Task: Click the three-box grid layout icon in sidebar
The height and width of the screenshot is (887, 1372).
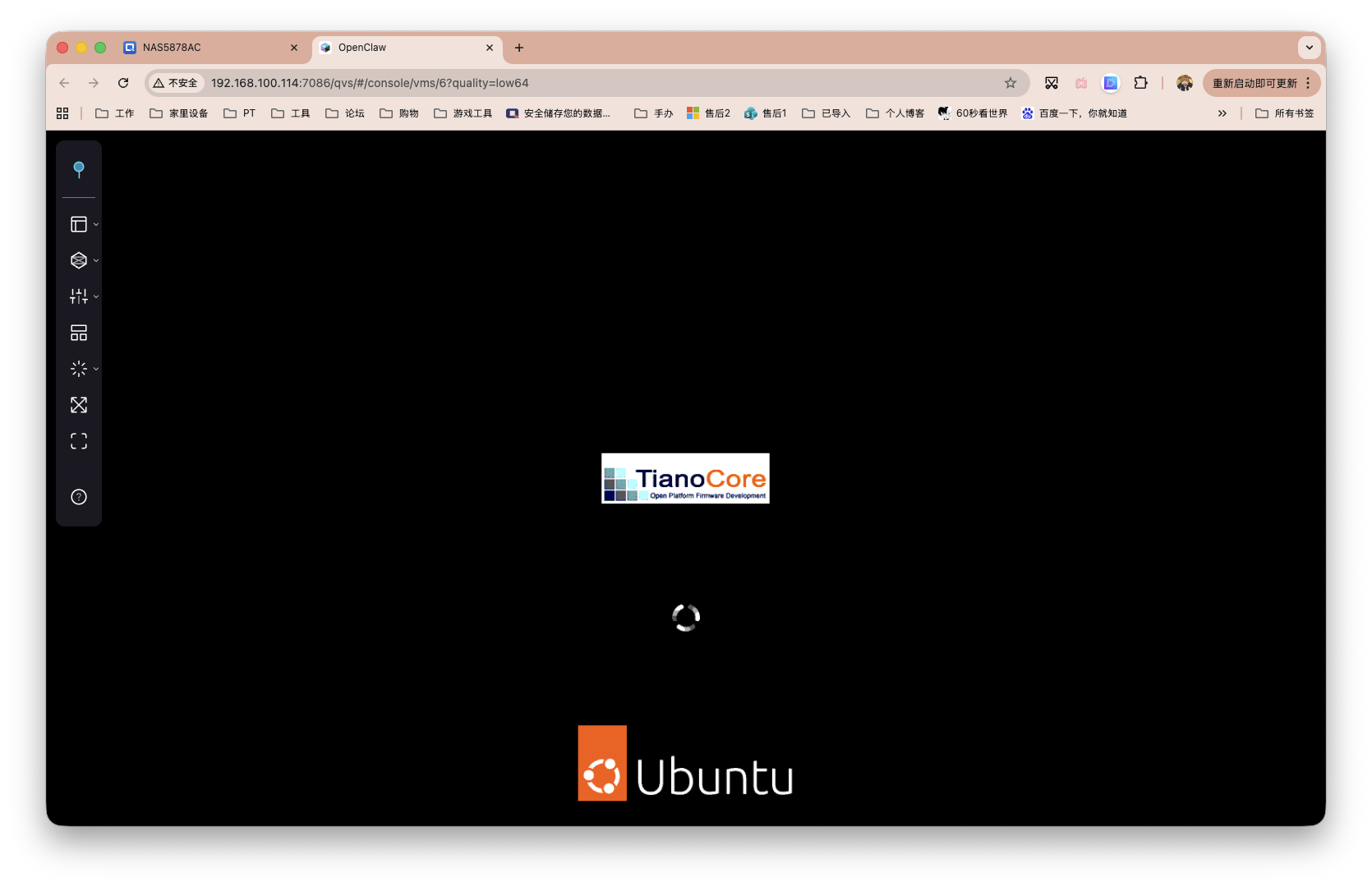Action: click(79, 333)
